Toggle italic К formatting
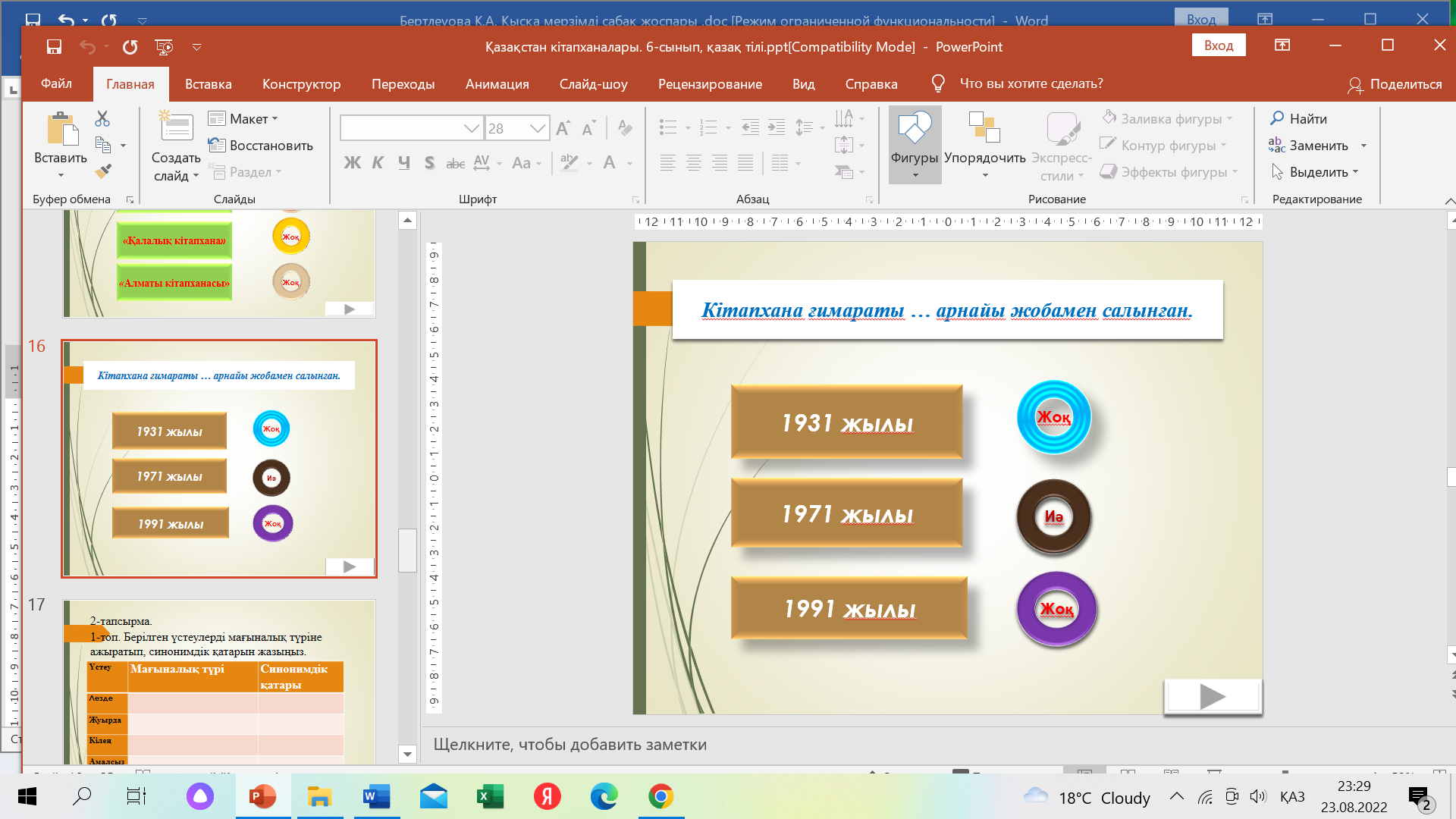 [378, 162]
